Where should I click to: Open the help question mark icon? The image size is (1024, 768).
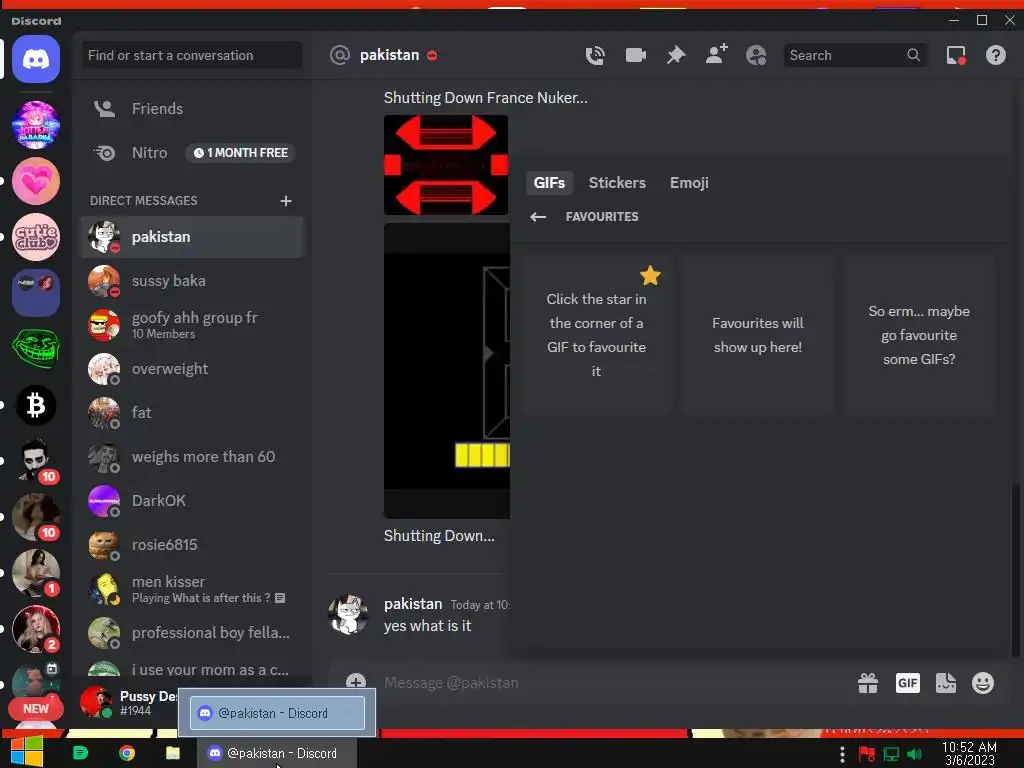(x=995, y=56)
